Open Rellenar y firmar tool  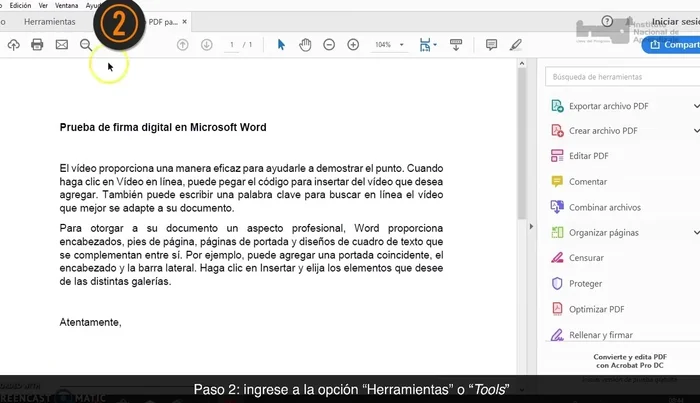coord(600,335)
